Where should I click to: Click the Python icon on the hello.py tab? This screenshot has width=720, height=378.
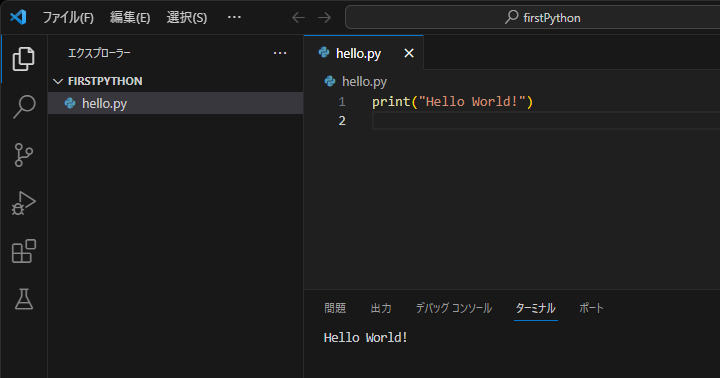(324, 53)
